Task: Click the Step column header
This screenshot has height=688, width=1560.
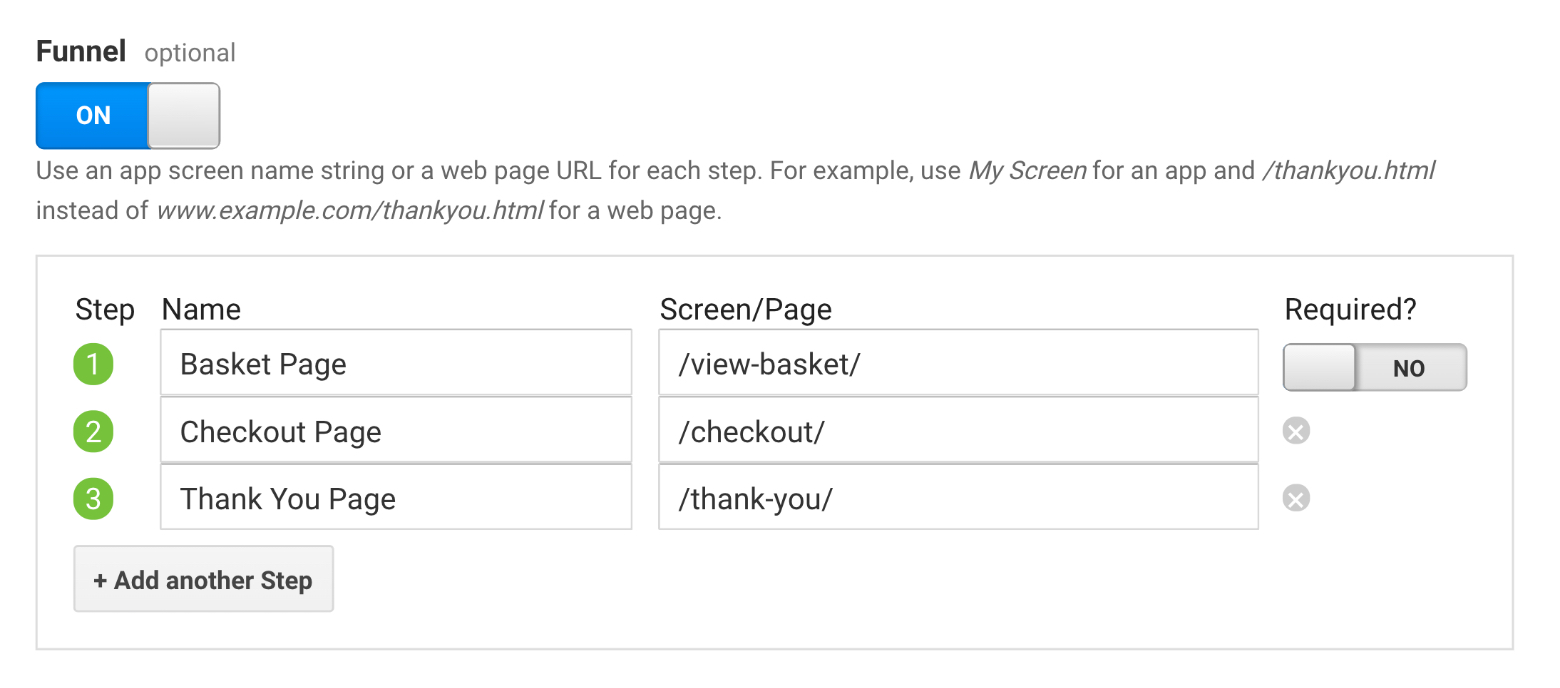Action: coord(105,310)
